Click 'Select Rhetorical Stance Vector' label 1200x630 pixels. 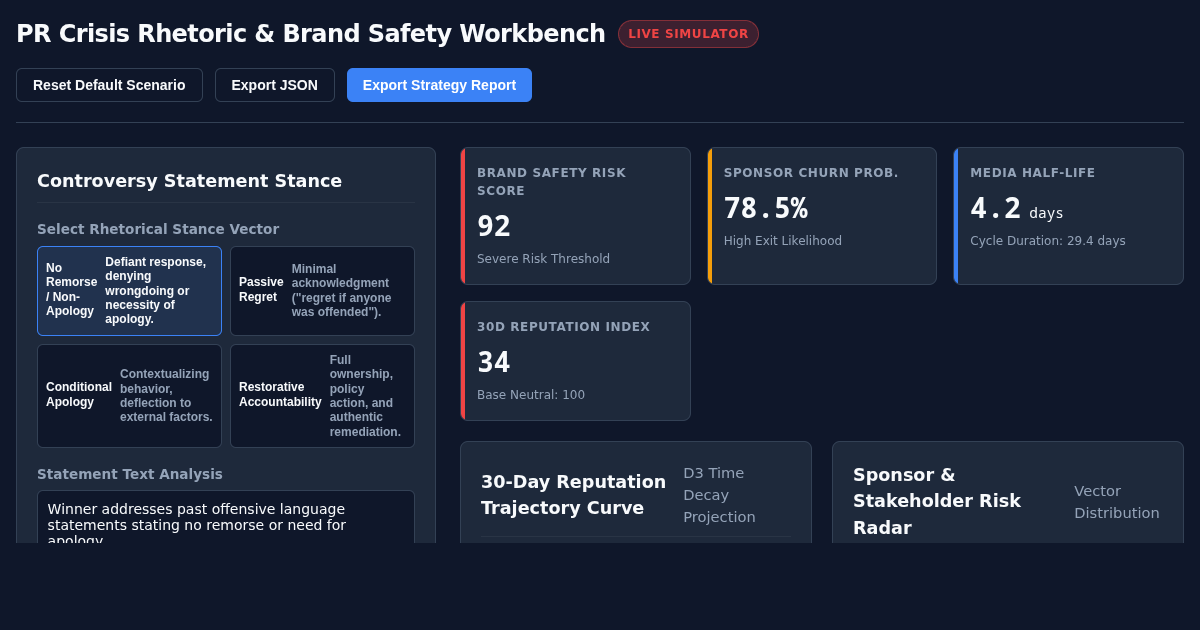[158, 229]
